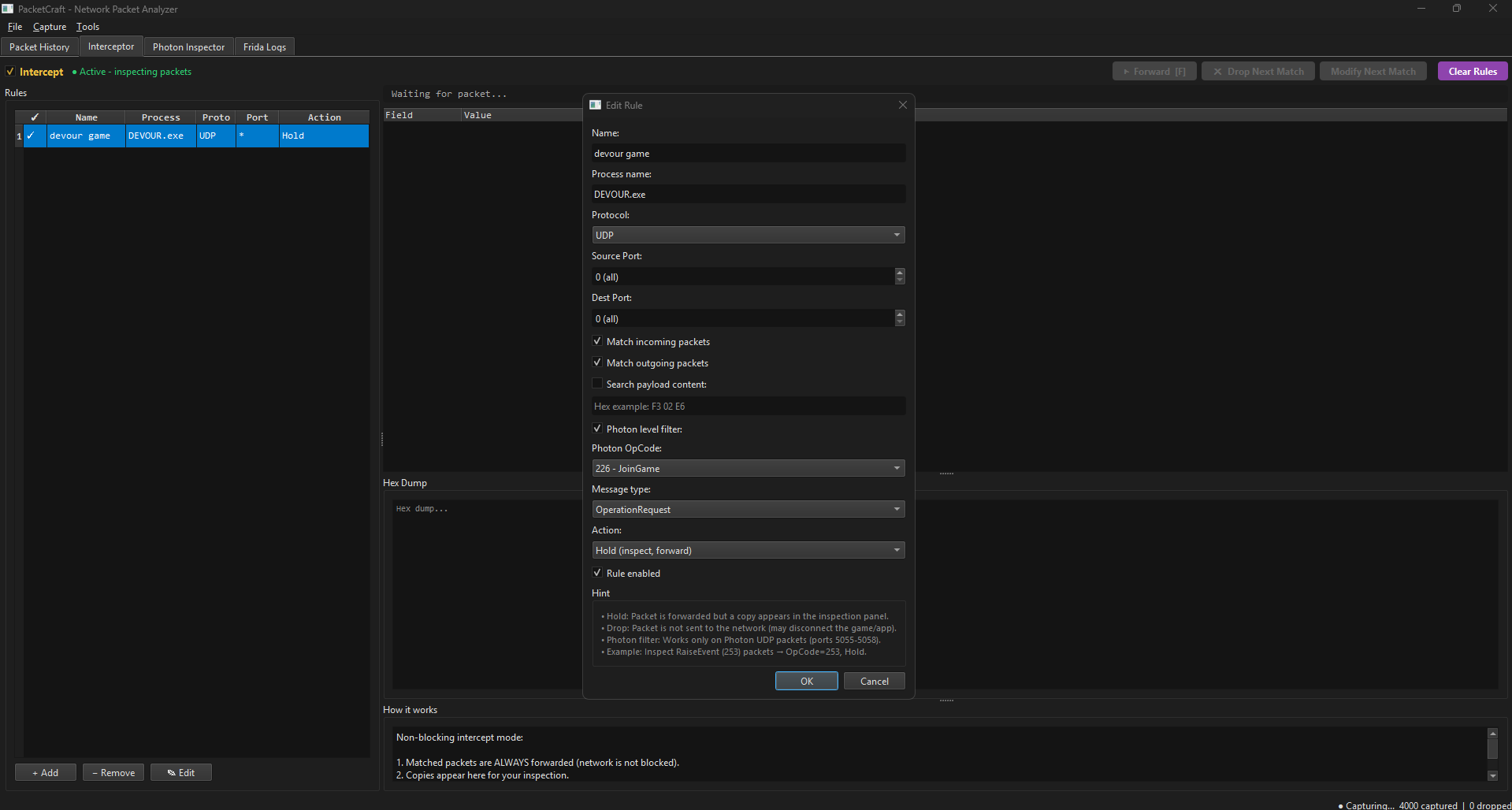Click the Source Port field

point(743,277)
